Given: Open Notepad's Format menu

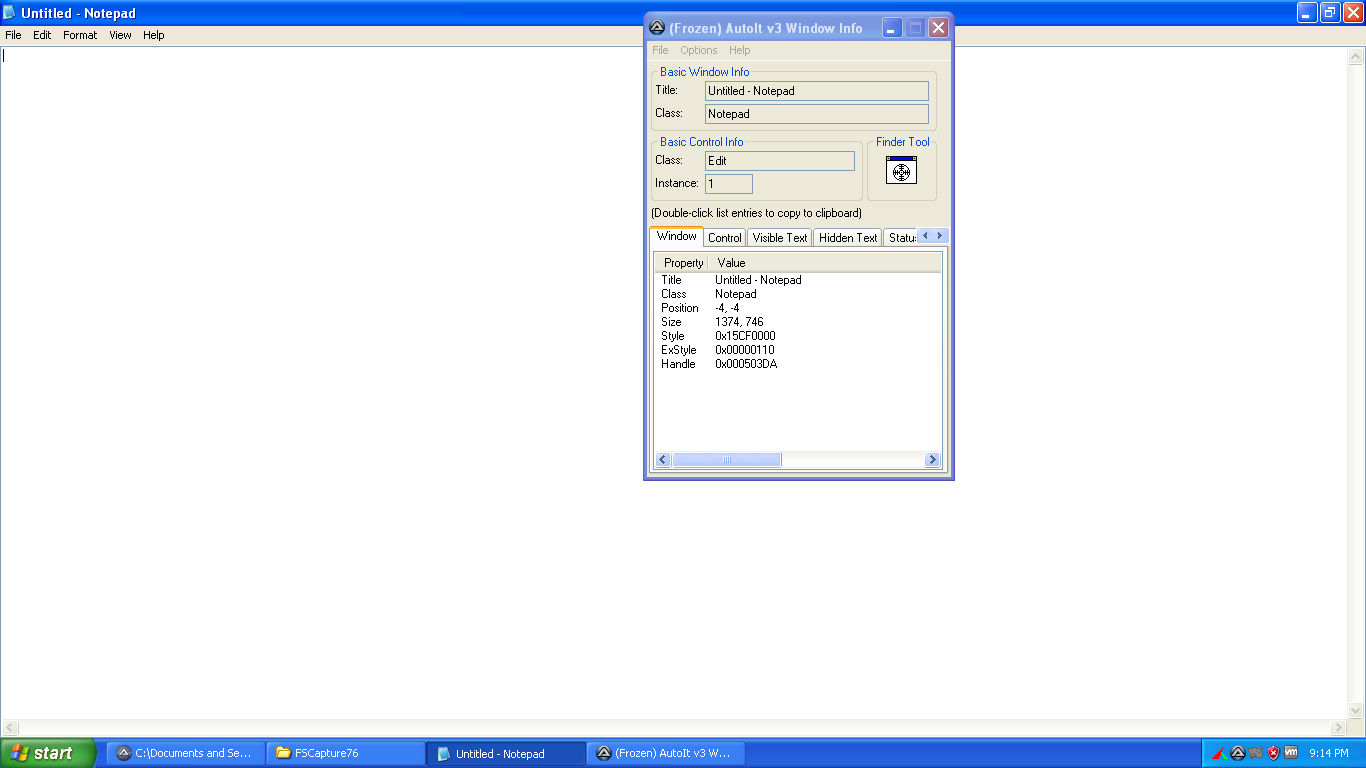Looking at the screenshot, I should point(80,35).
